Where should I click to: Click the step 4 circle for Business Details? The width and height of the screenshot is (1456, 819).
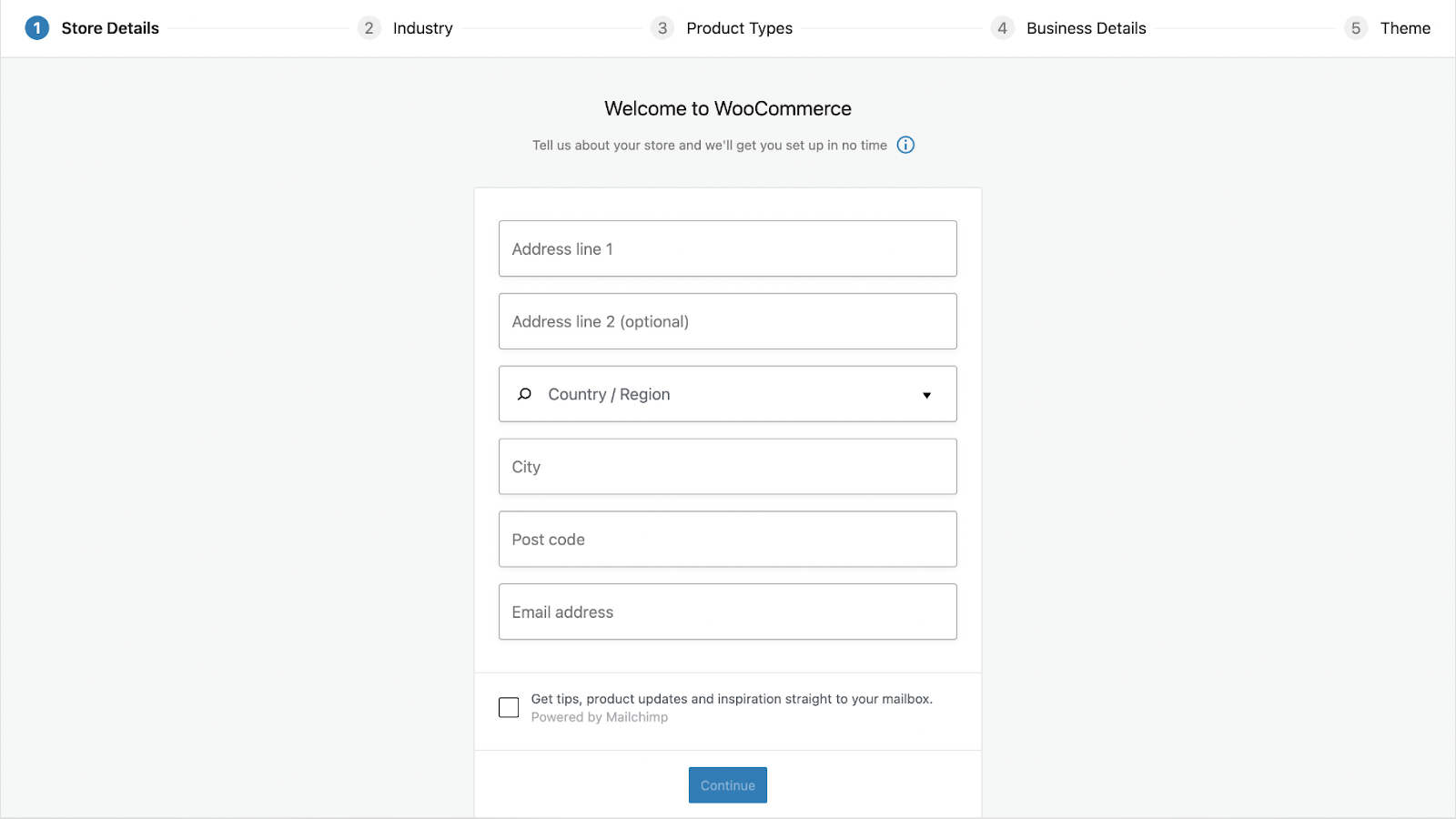tap(1002, 28)
